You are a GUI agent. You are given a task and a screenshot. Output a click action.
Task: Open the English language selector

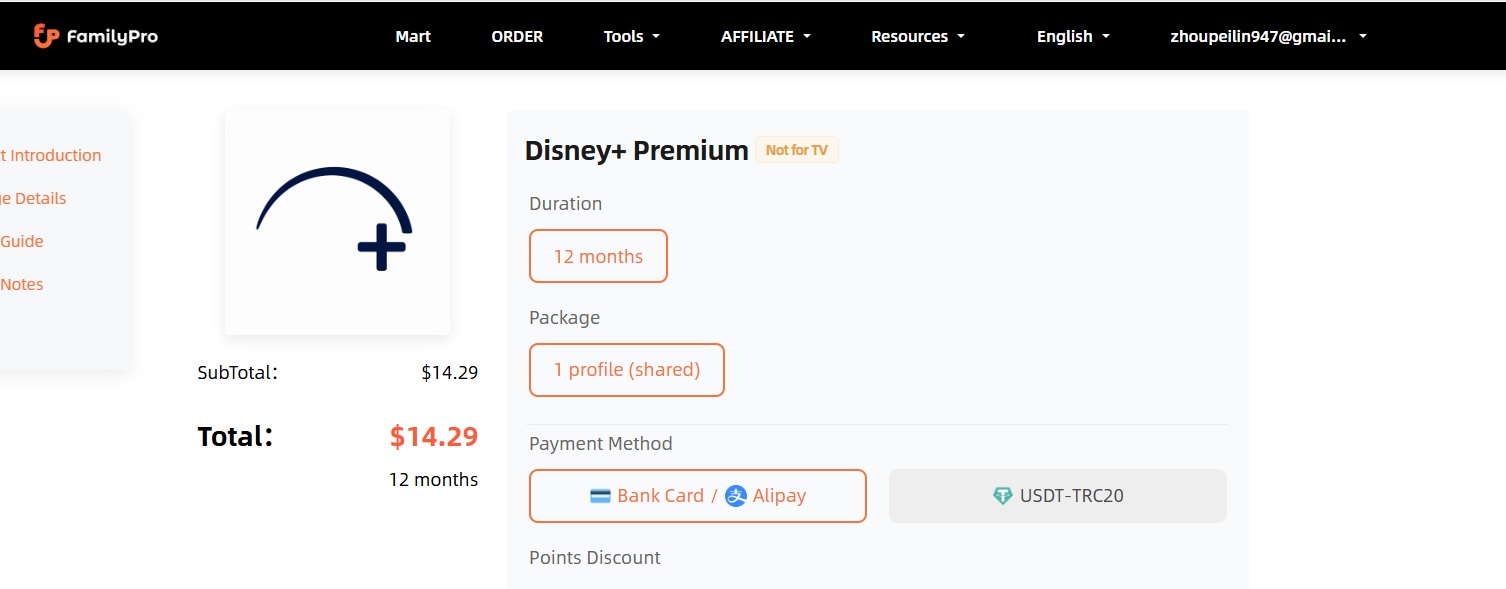pos(1073,36)
